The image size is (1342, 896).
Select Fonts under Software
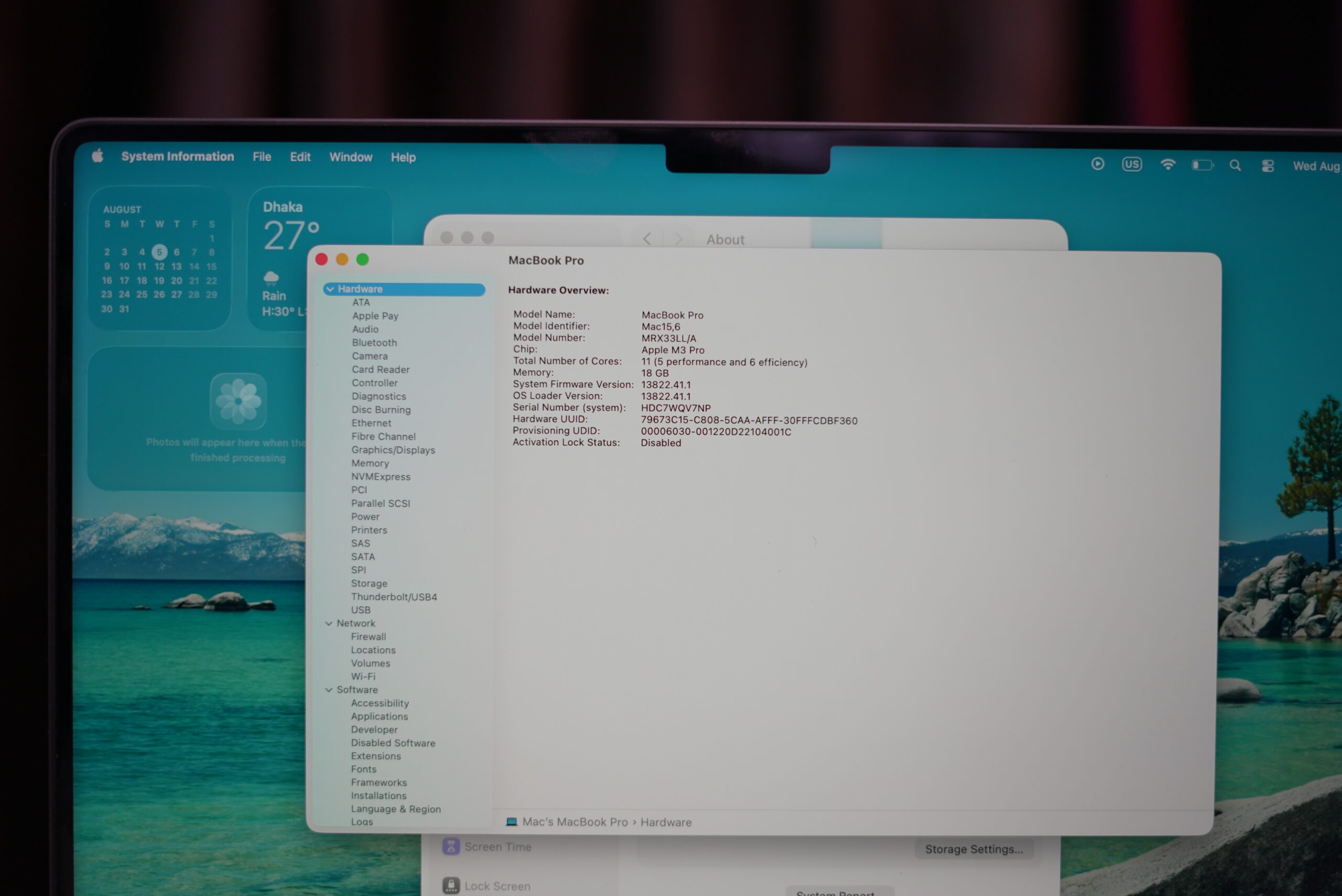[363, 769]
